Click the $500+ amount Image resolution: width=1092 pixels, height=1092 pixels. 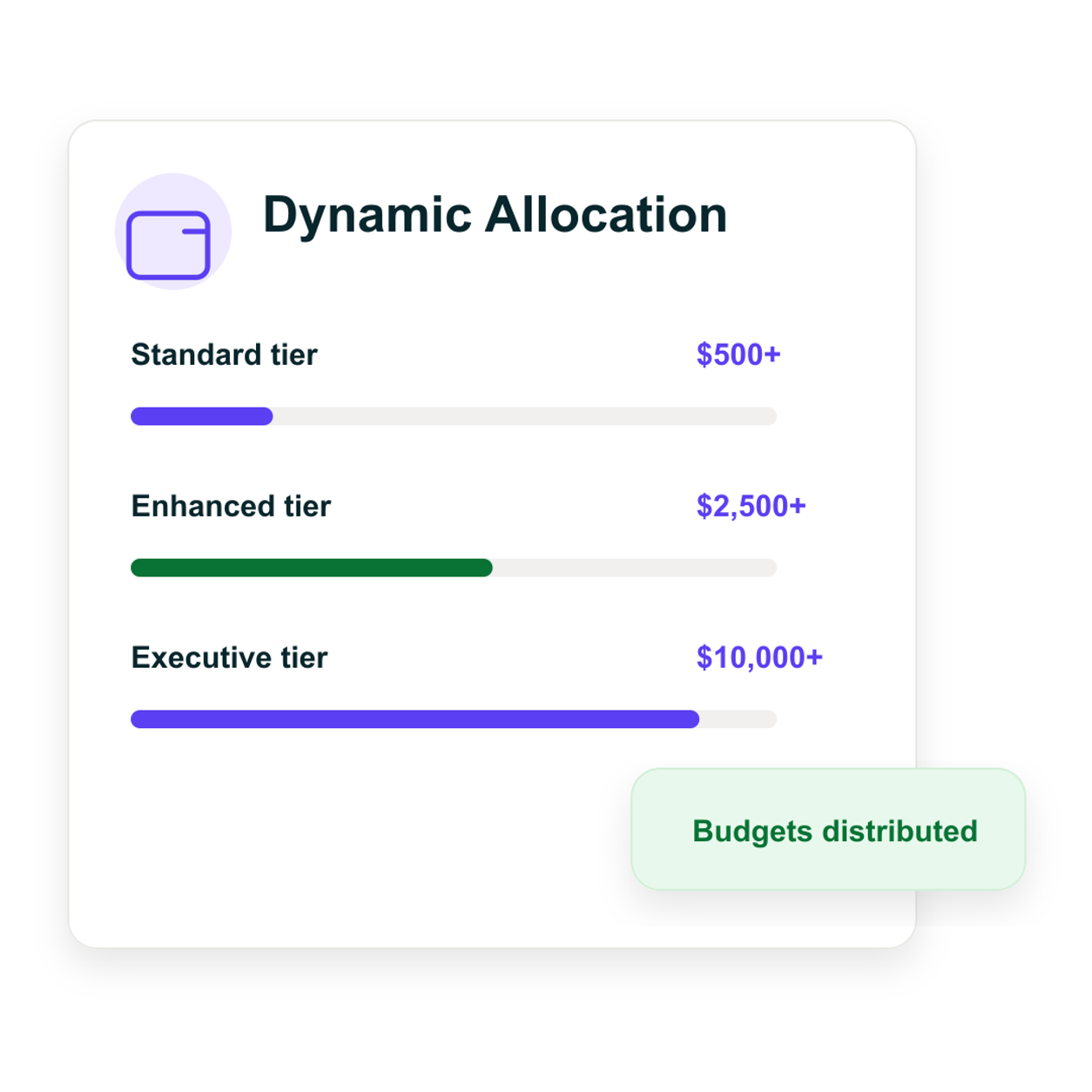point(738,354)
